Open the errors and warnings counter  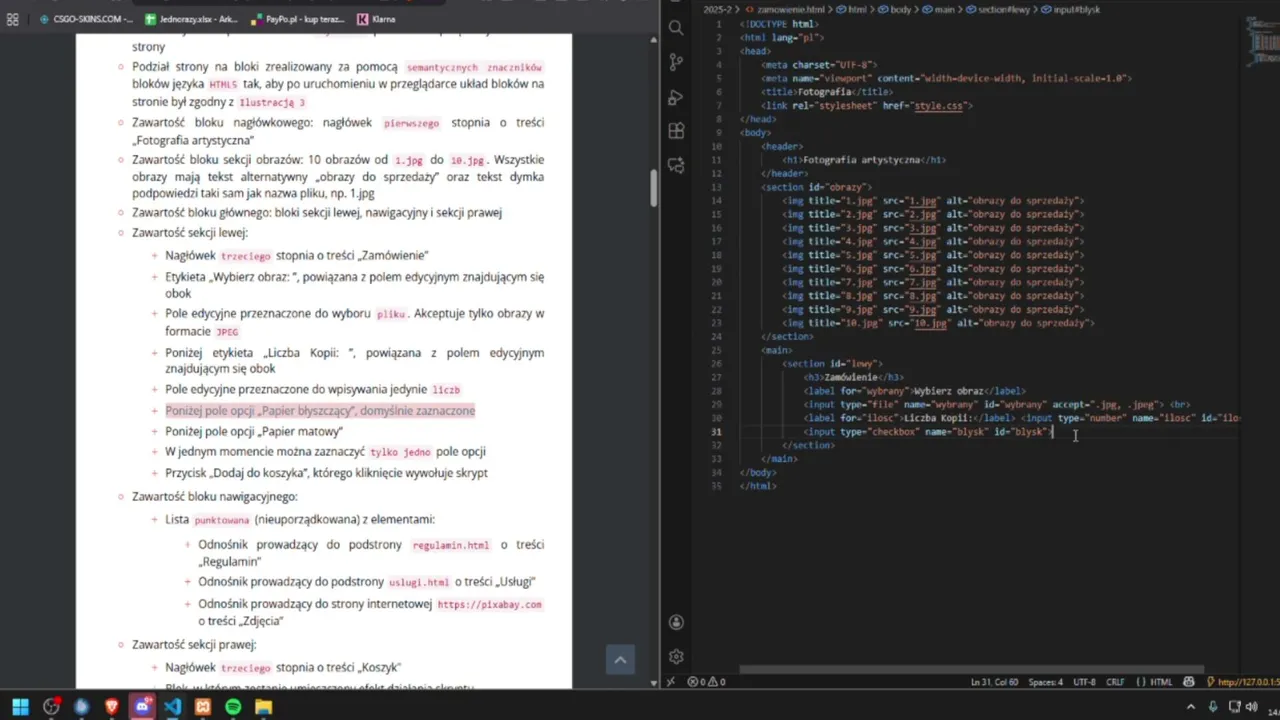706,682
